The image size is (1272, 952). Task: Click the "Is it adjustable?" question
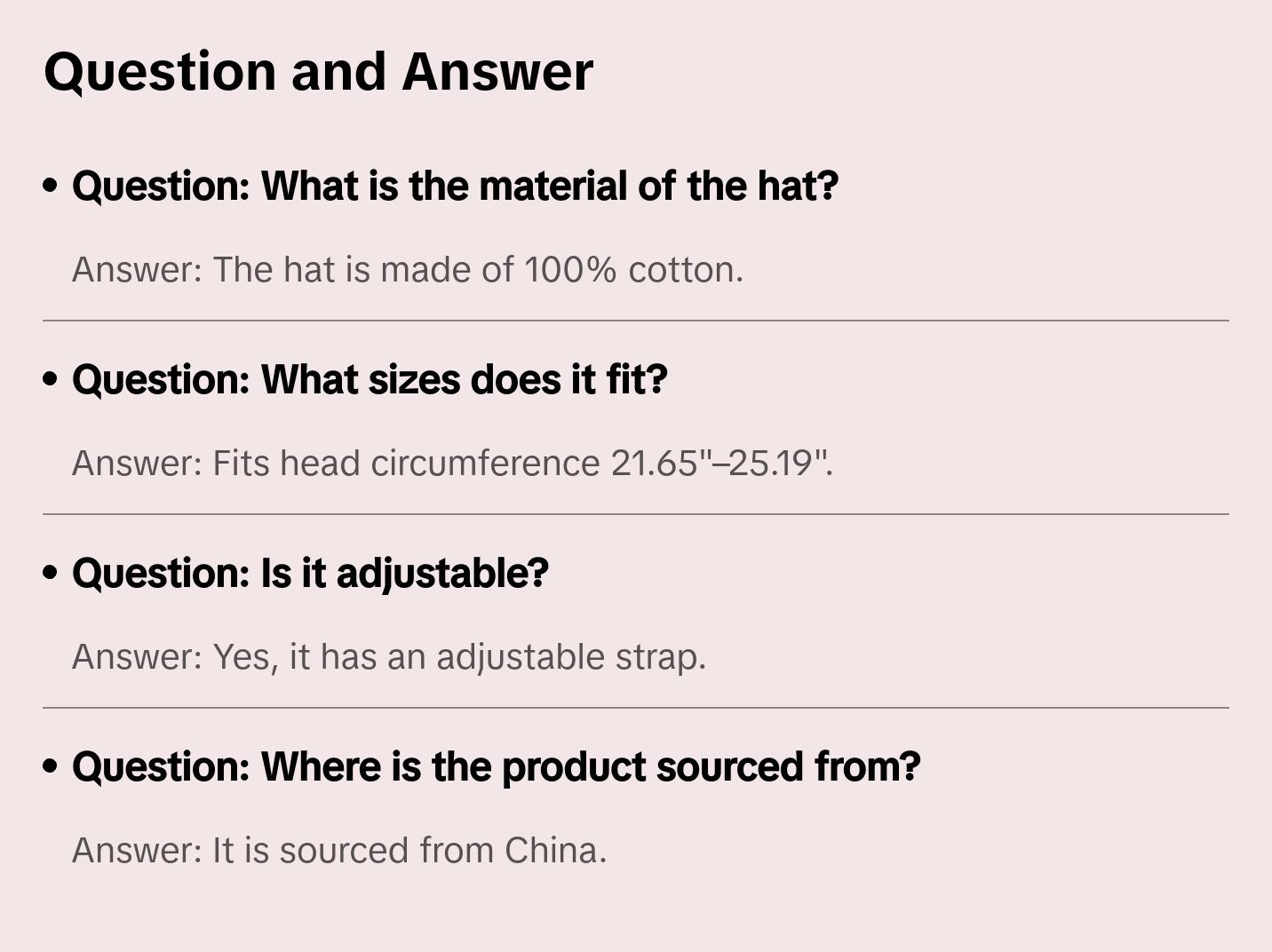point(310,573)
